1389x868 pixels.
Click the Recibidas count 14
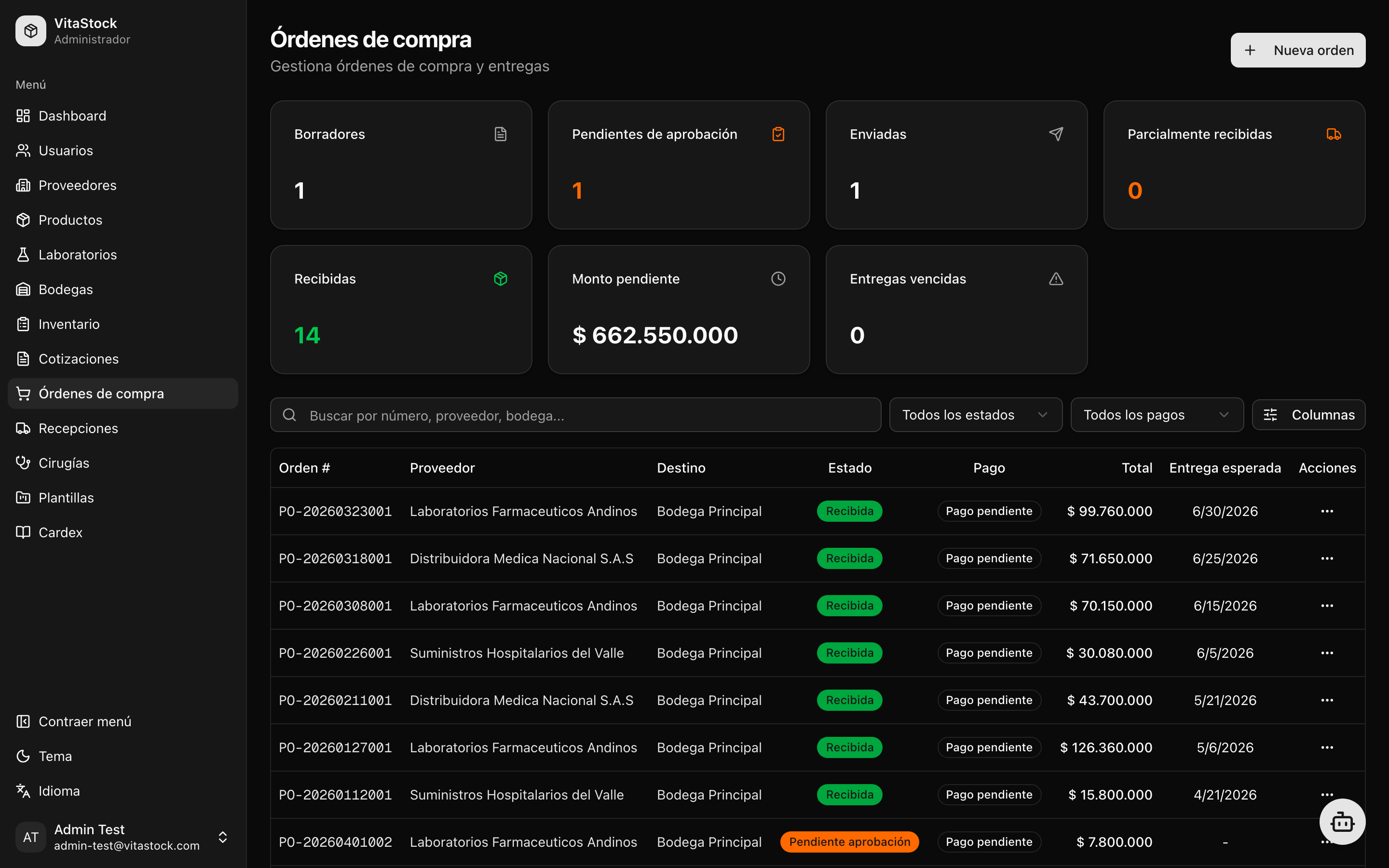[x=307, y=335]
